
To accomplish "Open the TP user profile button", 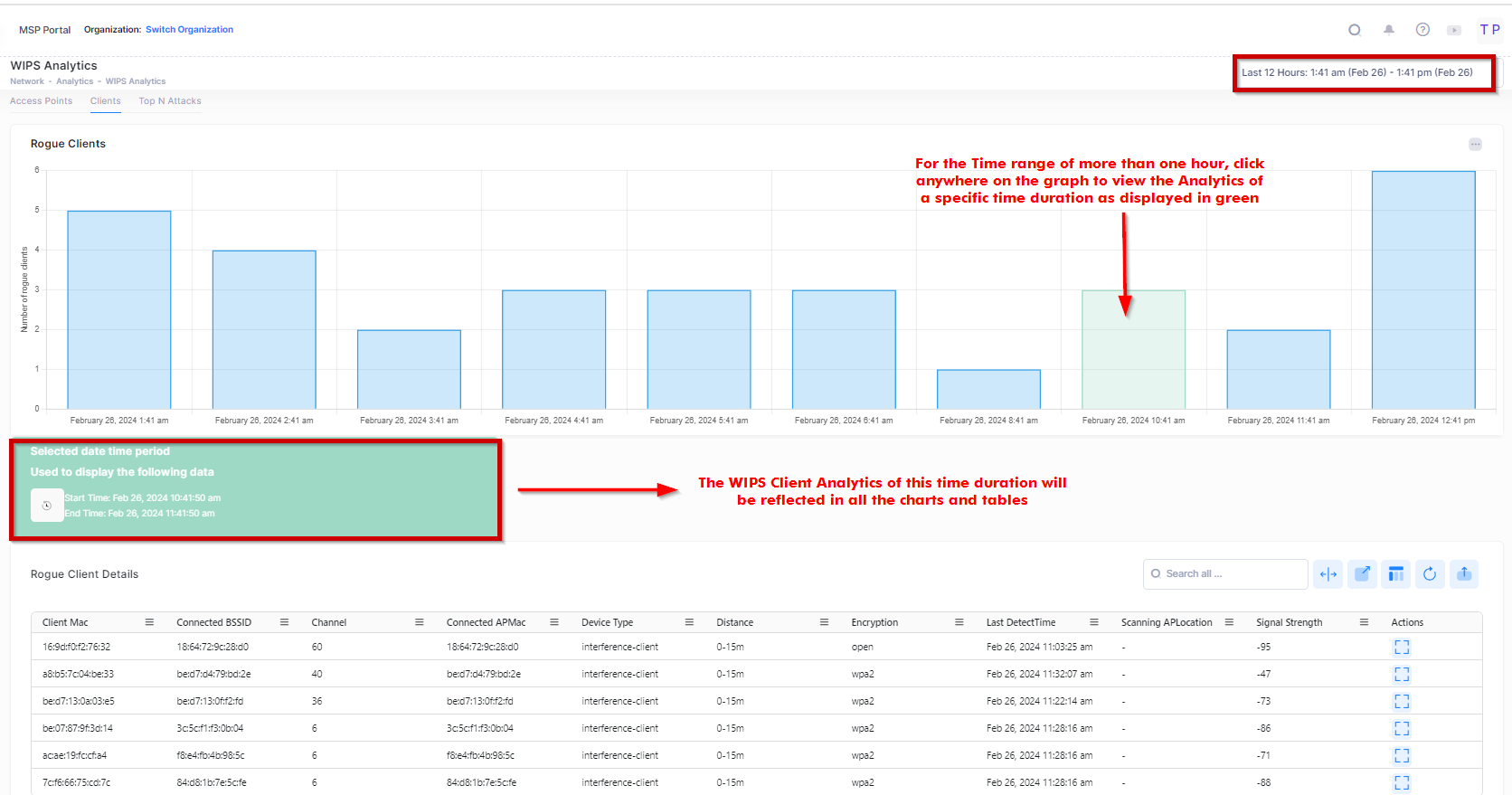I will [1489, 30].
